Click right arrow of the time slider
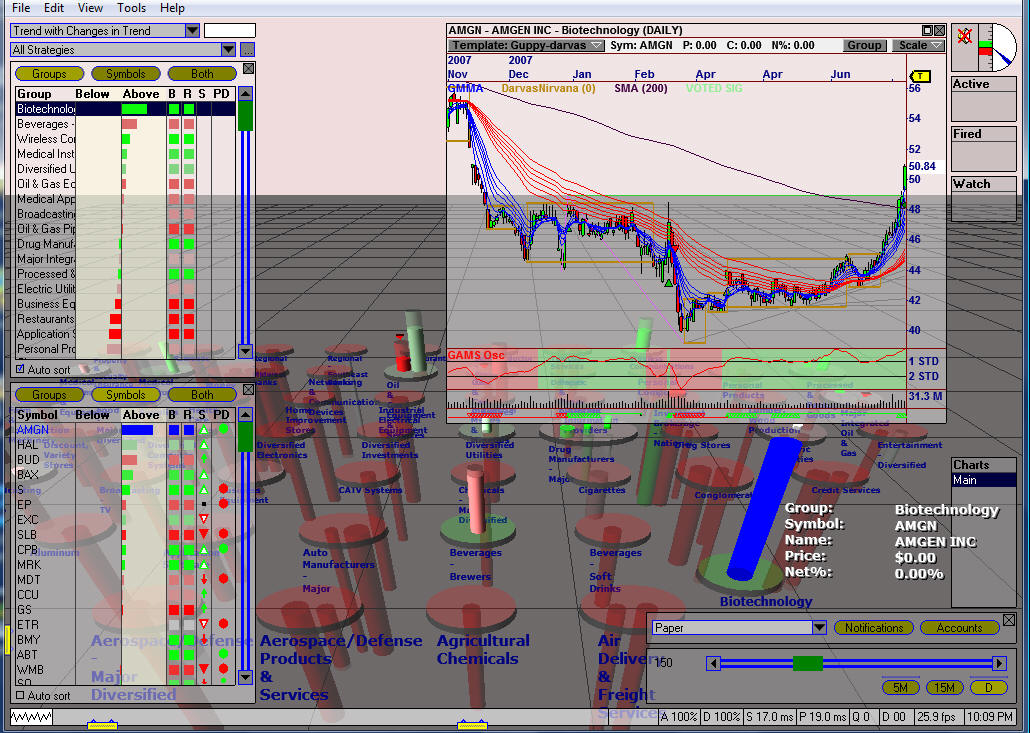This screenshot has height=733, width=1030. tap(999, 663)
